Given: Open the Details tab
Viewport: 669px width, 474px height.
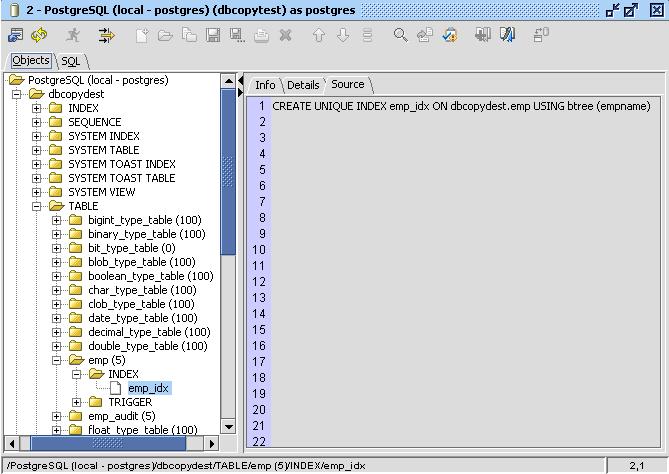Looking at the screenshot, I should pos(303,85).
